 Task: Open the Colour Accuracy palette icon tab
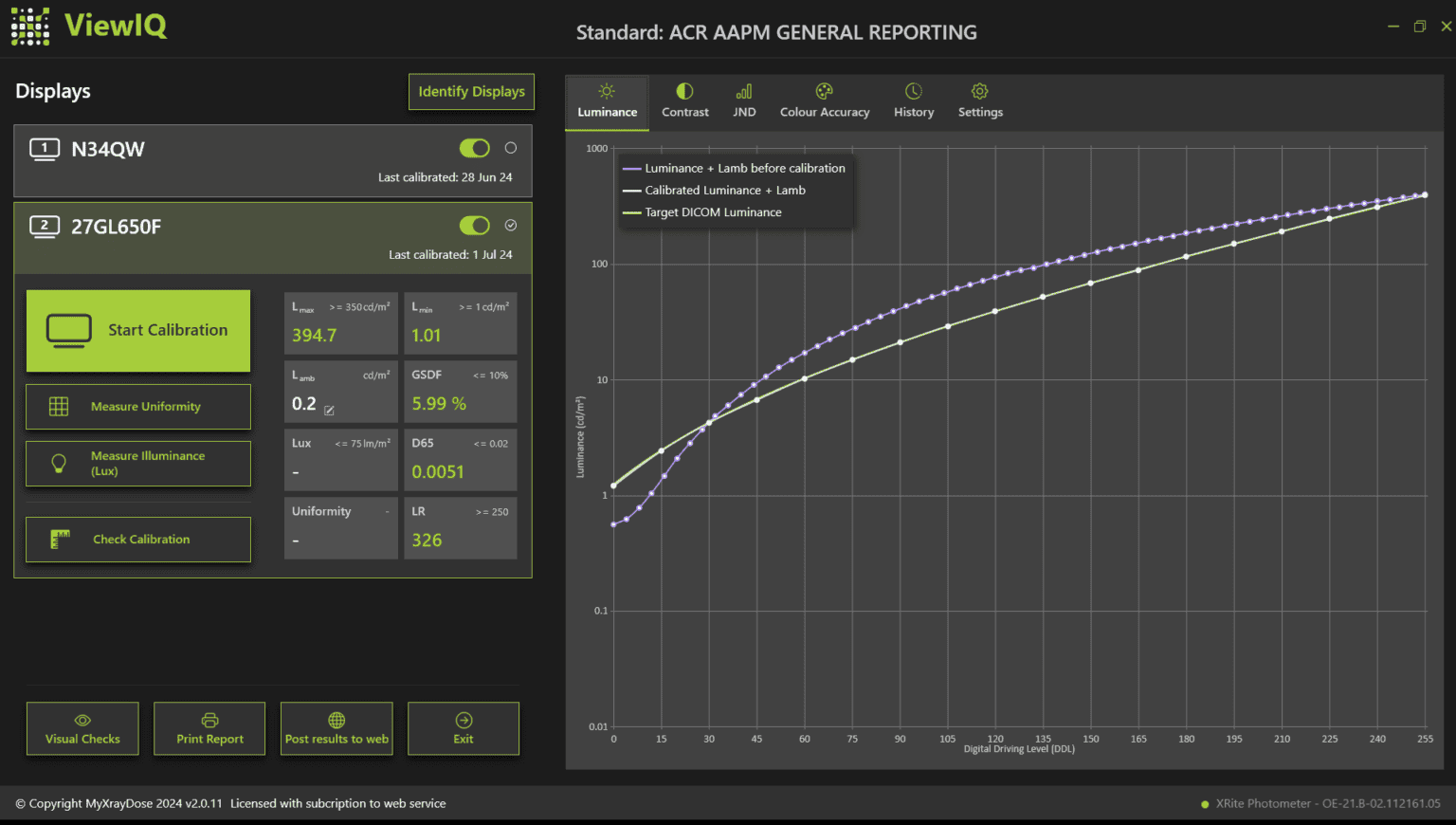(x=824, y=92)
